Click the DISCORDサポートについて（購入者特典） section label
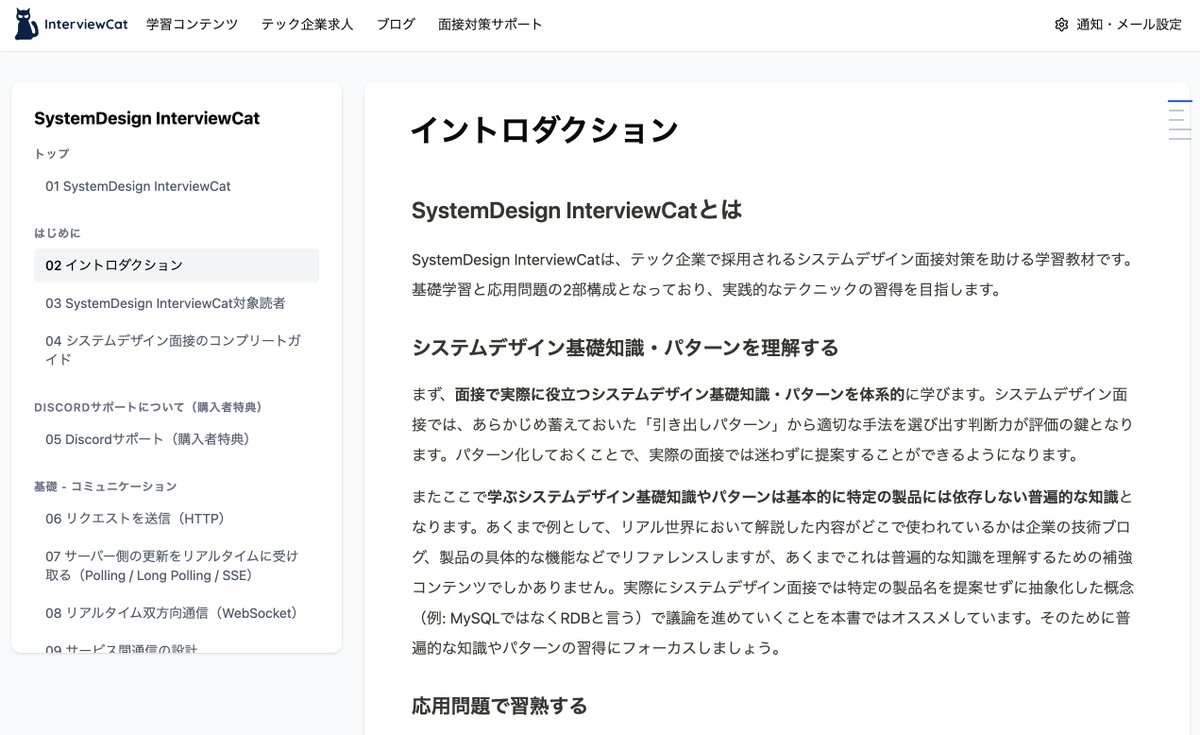1200x735 pixels. pos(148,407)
